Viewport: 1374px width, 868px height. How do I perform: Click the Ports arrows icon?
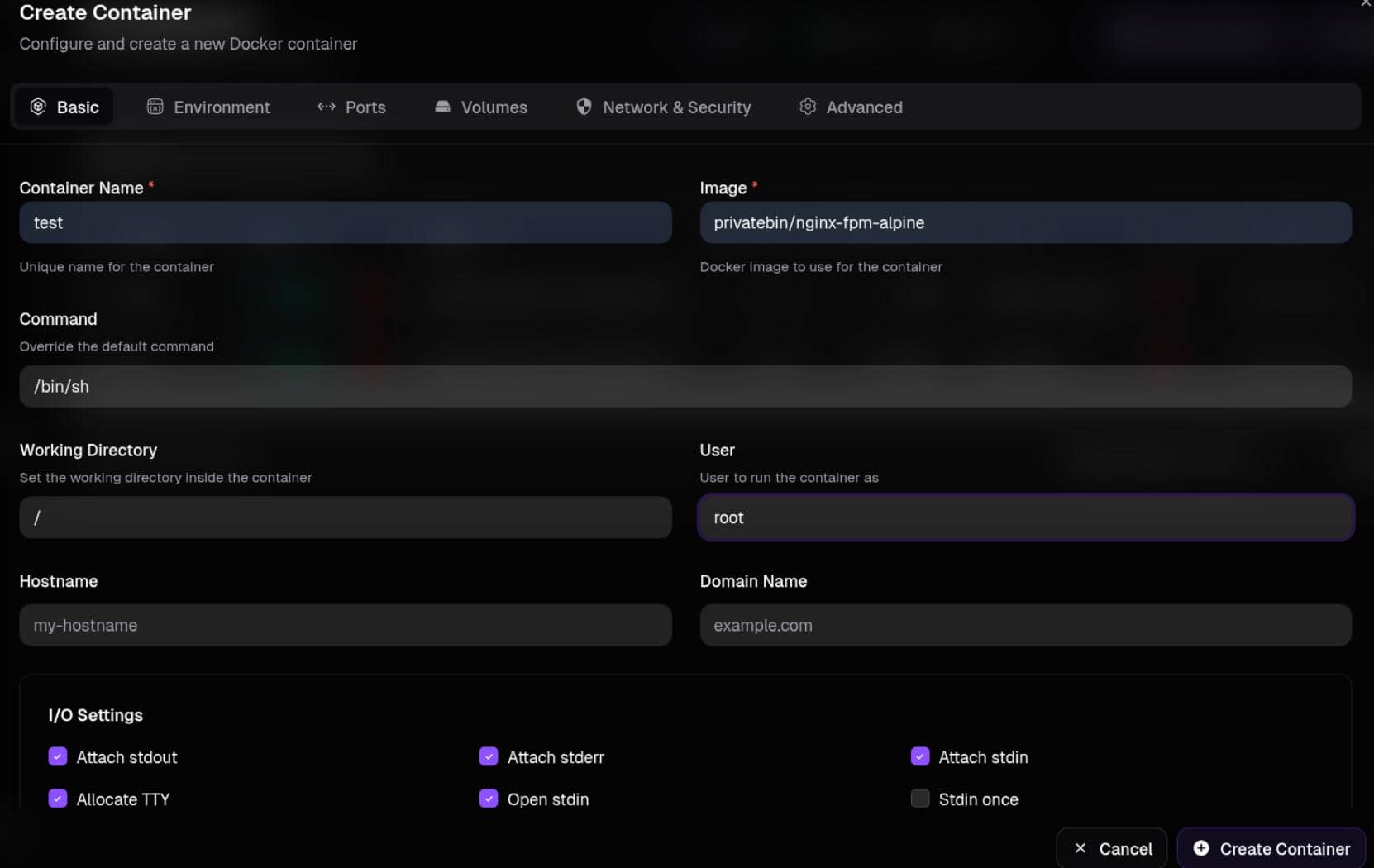(327, 107)
